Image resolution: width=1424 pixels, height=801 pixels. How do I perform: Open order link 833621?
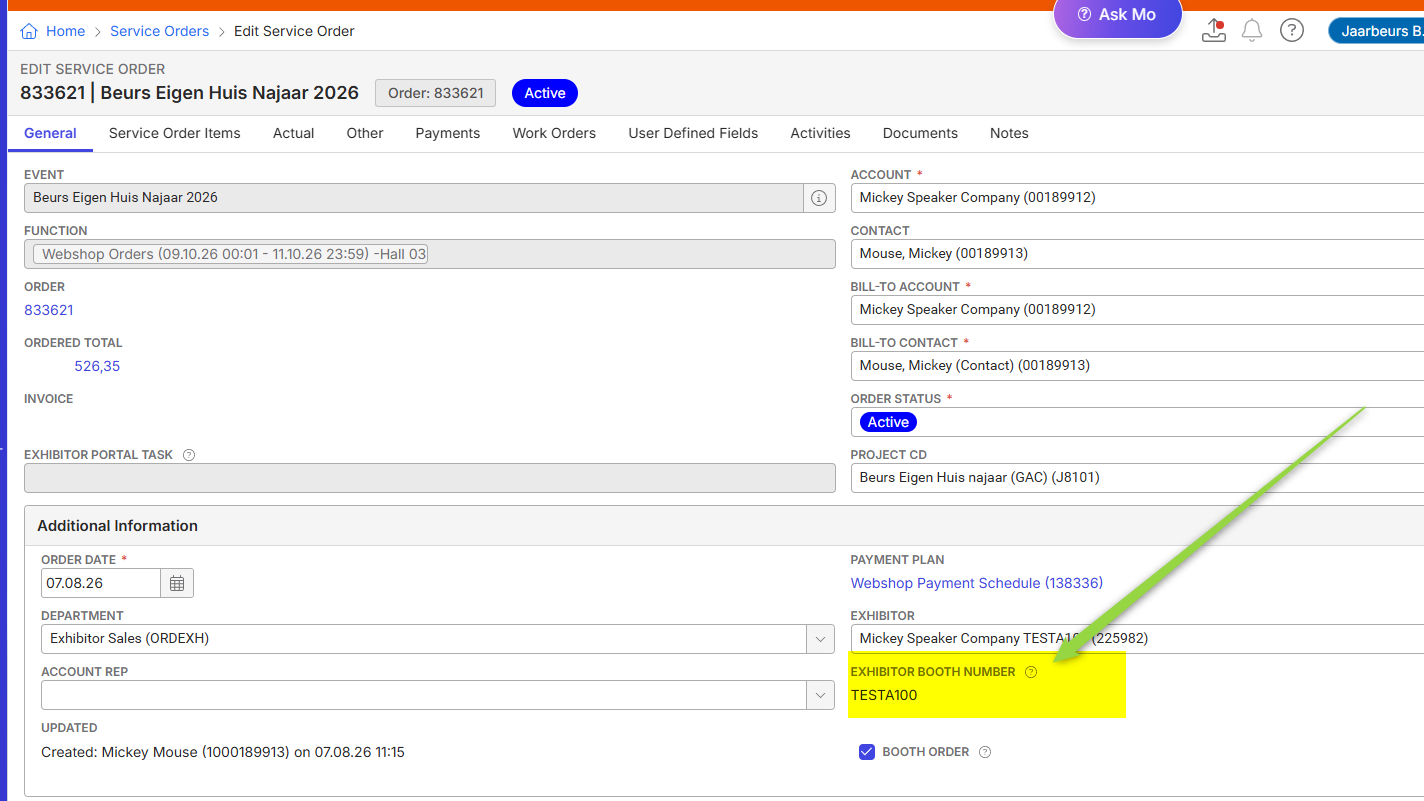coord(49,310)
